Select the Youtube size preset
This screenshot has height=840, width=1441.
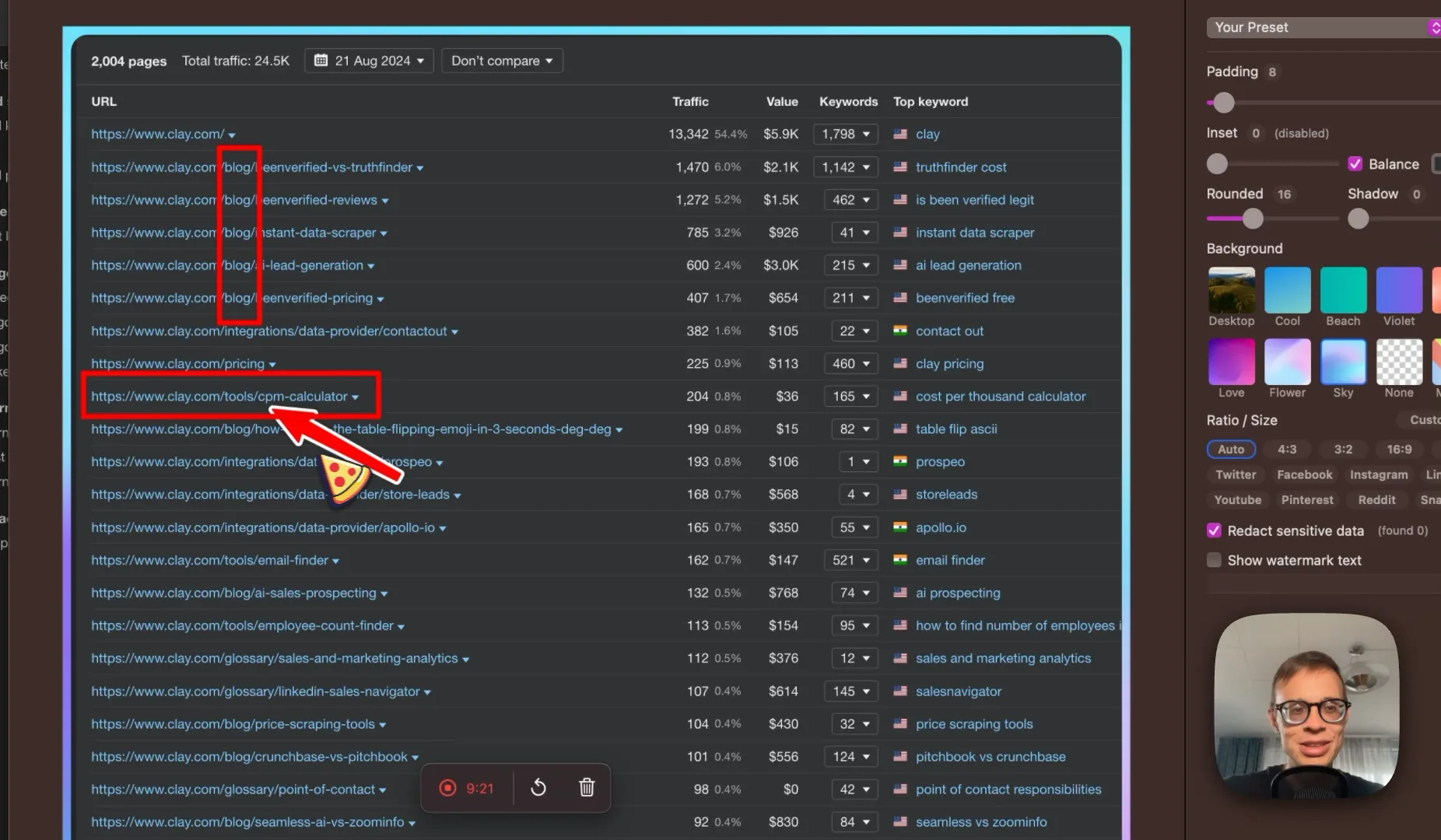click(x=1238, y=499)
